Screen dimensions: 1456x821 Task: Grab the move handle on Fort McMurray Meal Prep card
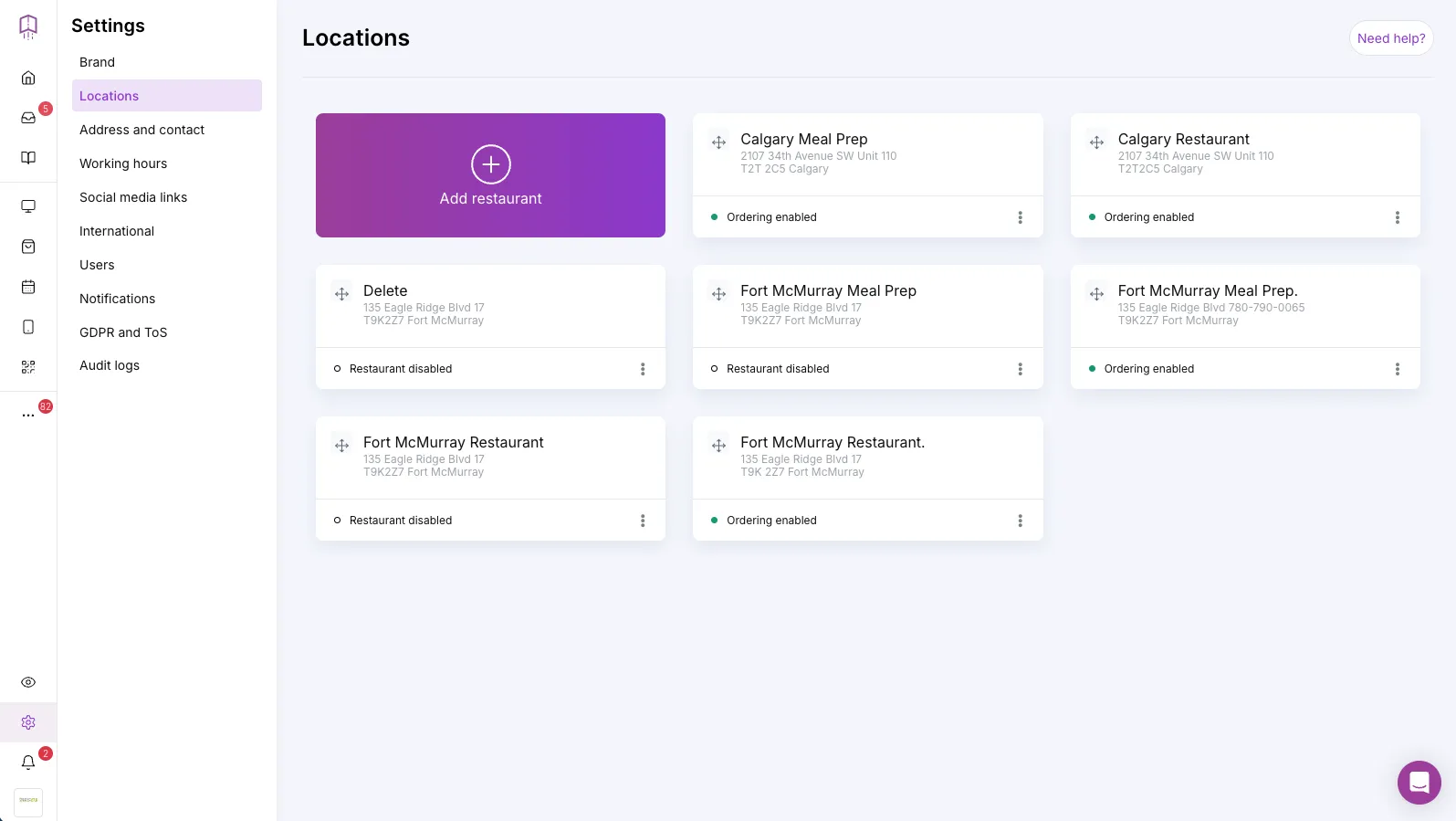coord(719,294)
